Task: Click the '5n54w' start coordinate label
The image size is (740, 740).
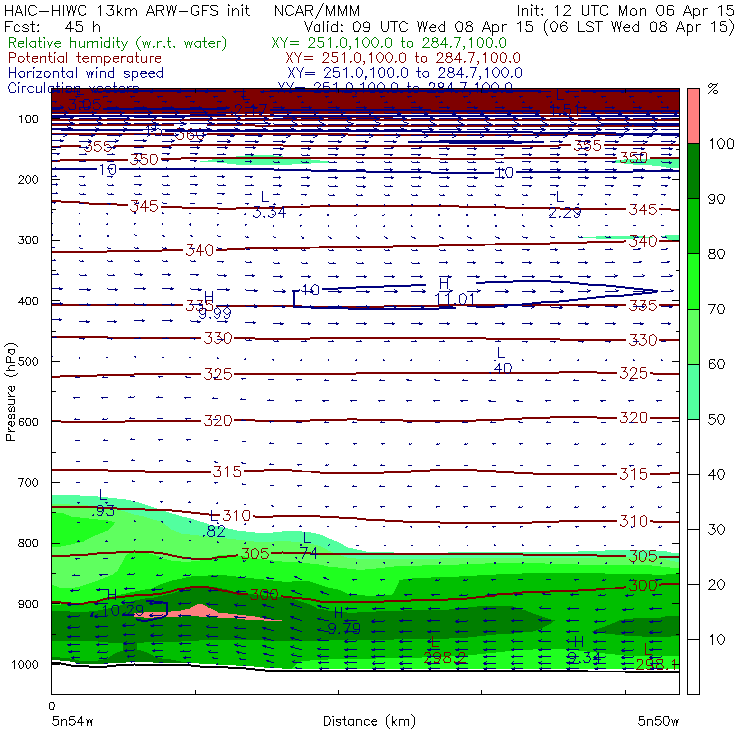Action: coord(72,721)
